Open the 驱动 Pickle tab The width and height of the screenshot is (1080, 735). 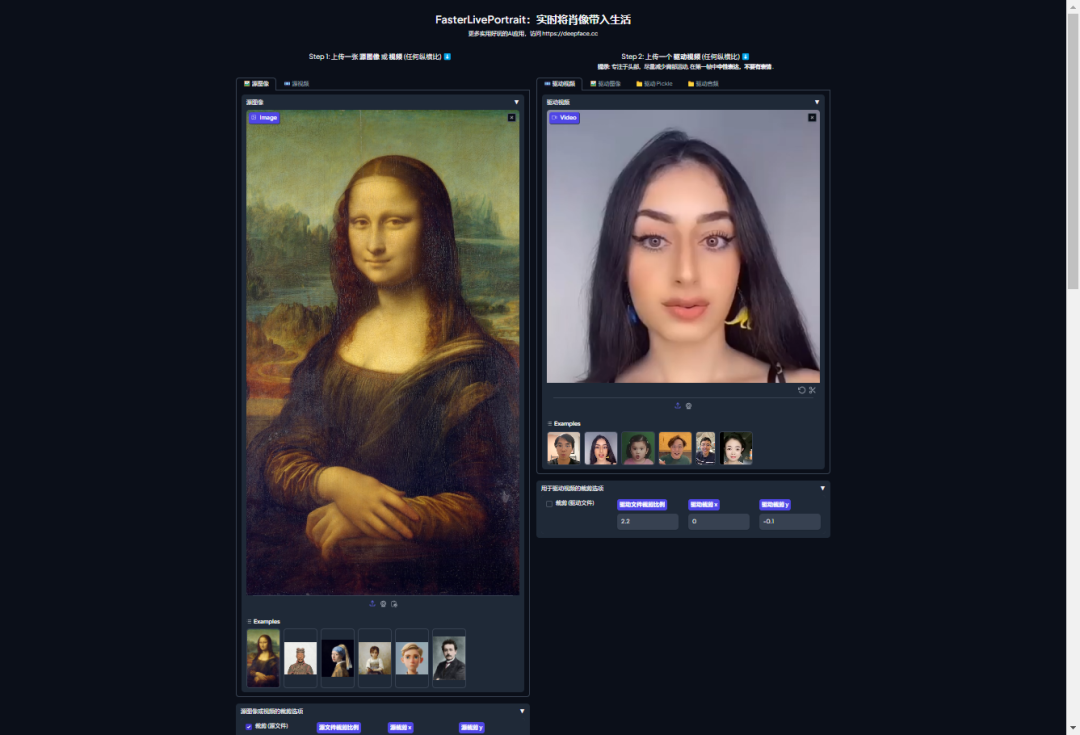click(654, 84)
